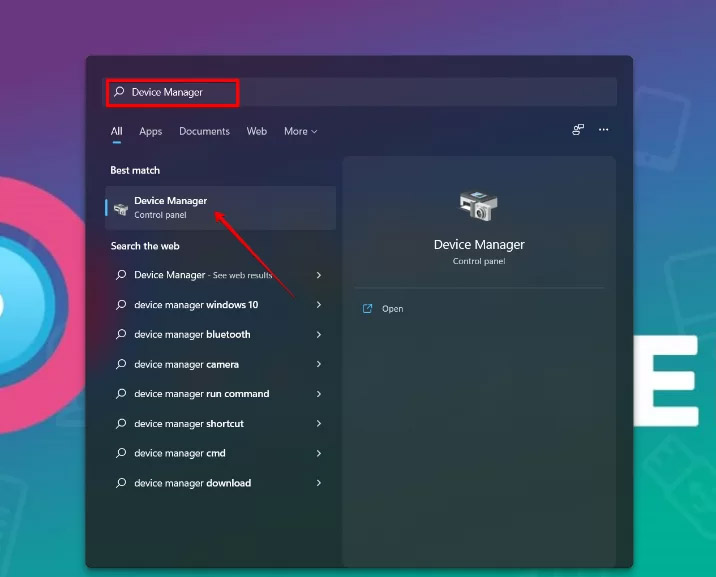Viewport: 716px width, 577px height.
Task: Open the three-dot options menu
Action: pyautogui.click(x=603, y=130)
